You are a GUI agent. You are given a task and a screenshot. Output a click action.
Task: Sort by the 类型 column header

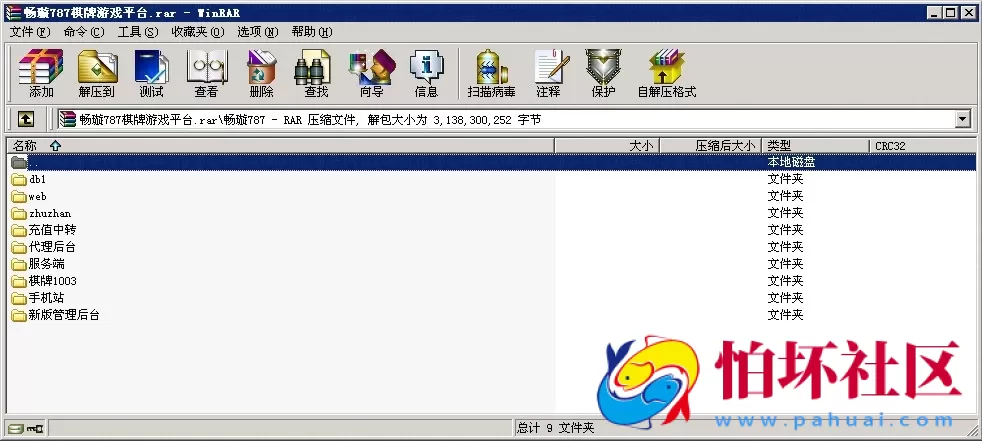(x=815, y=145)
